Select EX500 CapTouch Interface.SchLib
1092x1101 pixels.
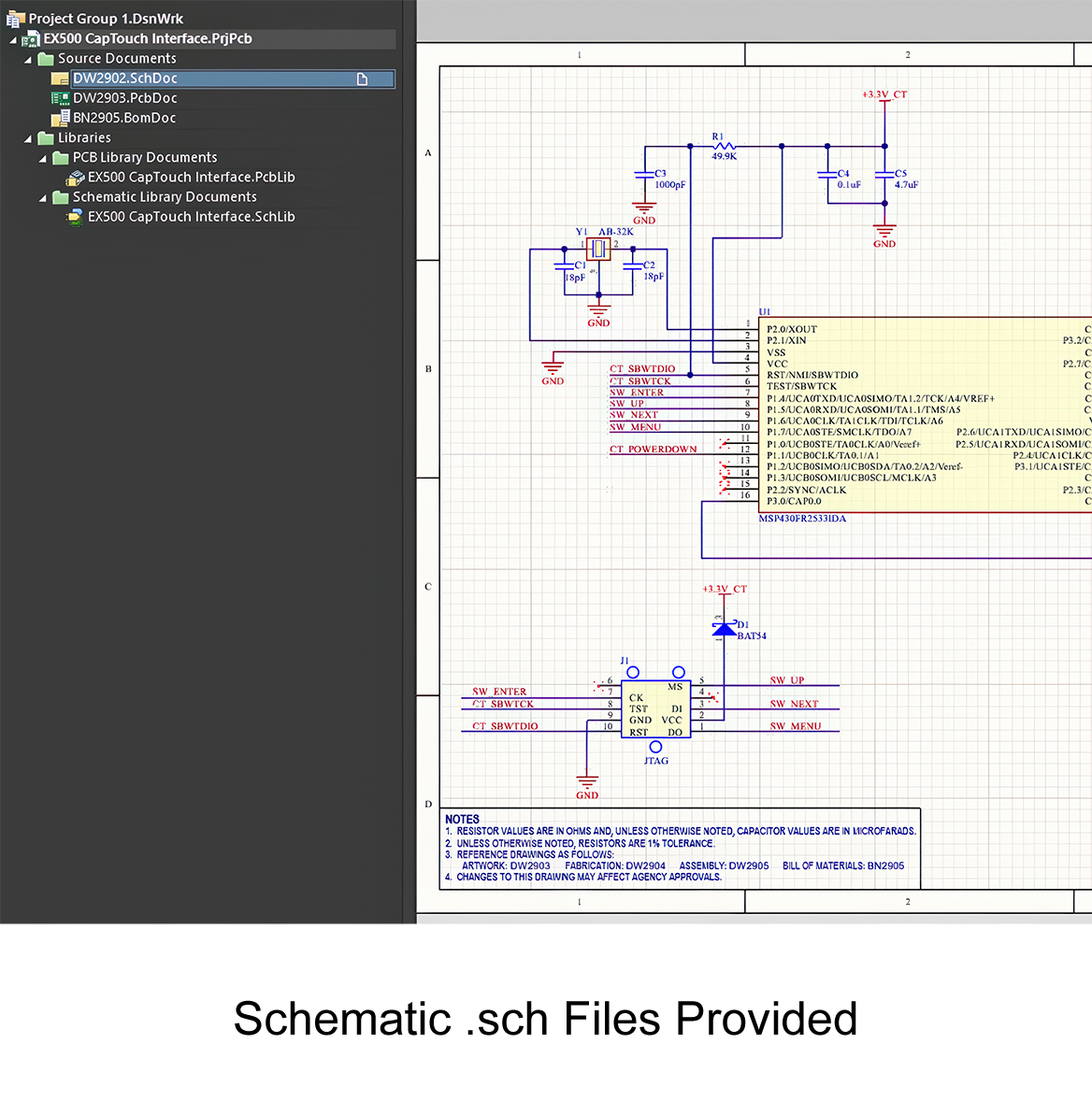[191, 216]
